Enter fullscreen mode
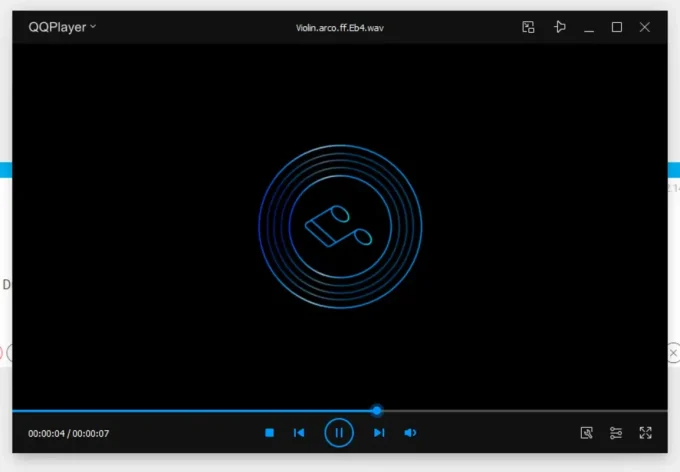The image size is (680, 472). point(645,433)
